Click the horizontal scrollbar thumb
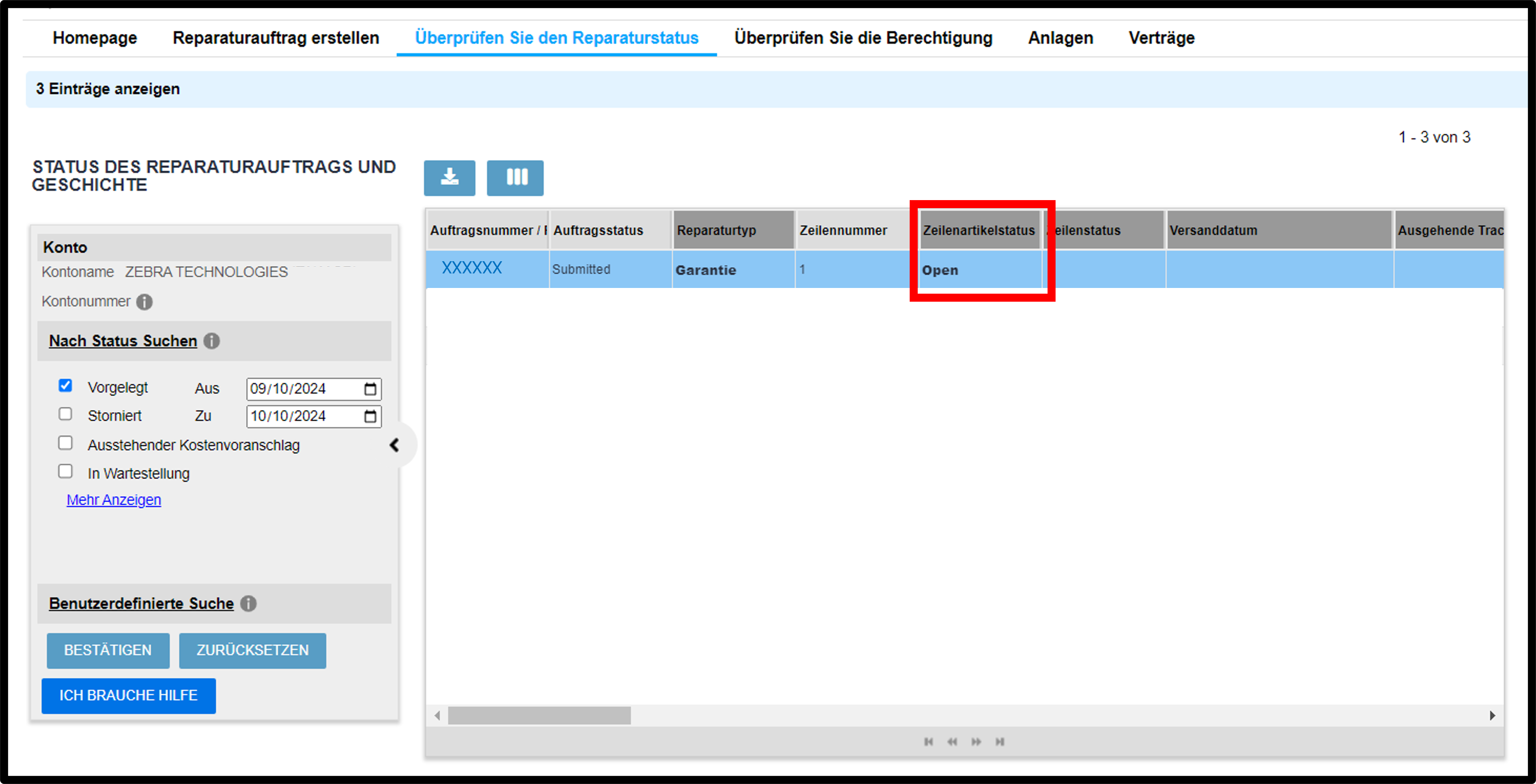This screenshot has width=1536, height=784. [539, 715]
